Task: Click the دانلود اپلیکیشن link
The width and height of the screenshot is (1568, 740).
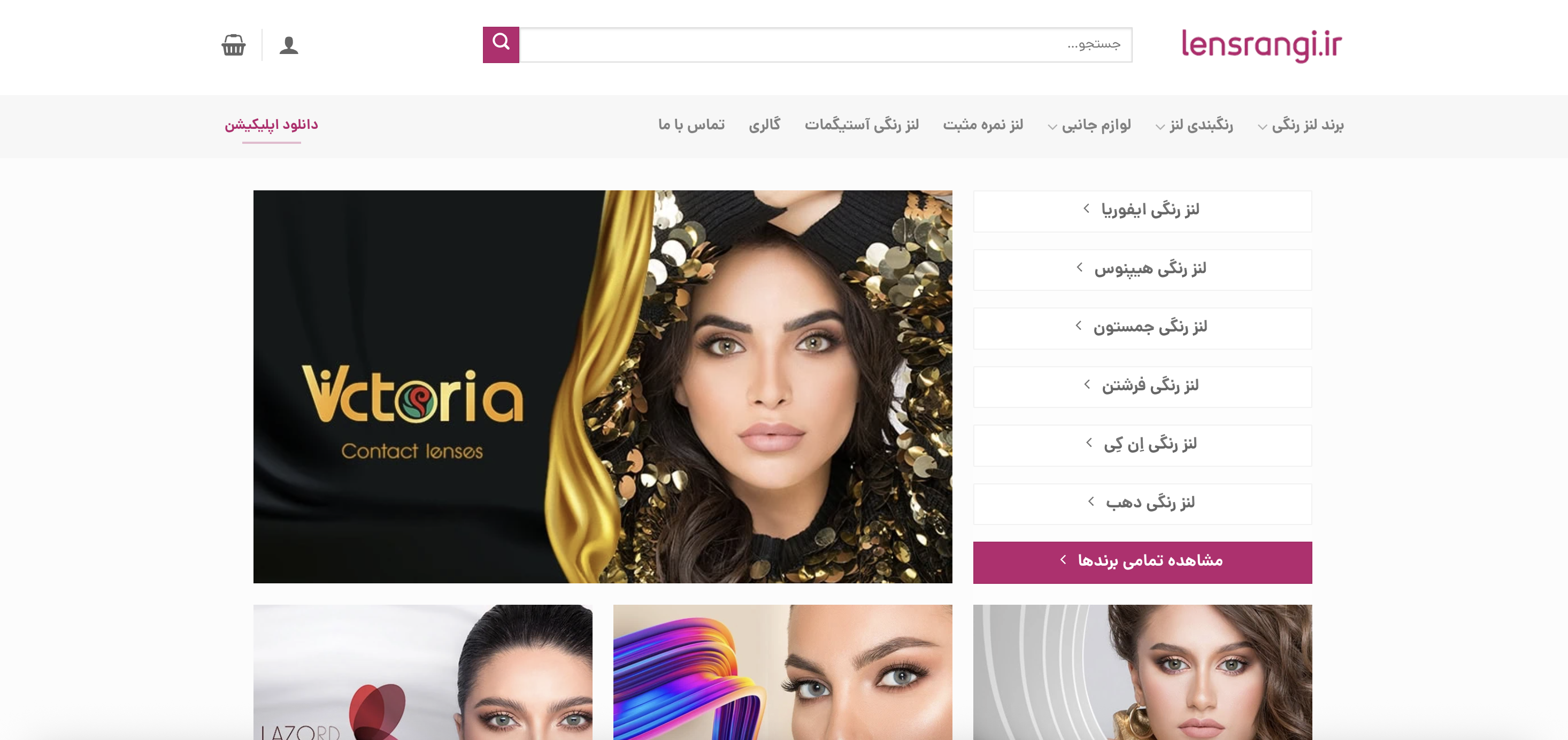Action: tap(272, 125)
